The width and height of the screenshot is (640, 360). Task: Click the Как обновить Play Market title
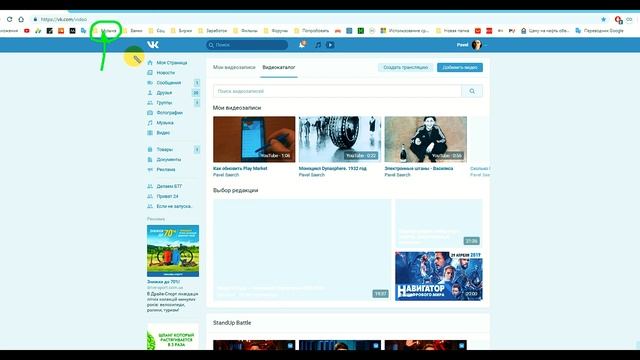240,168
